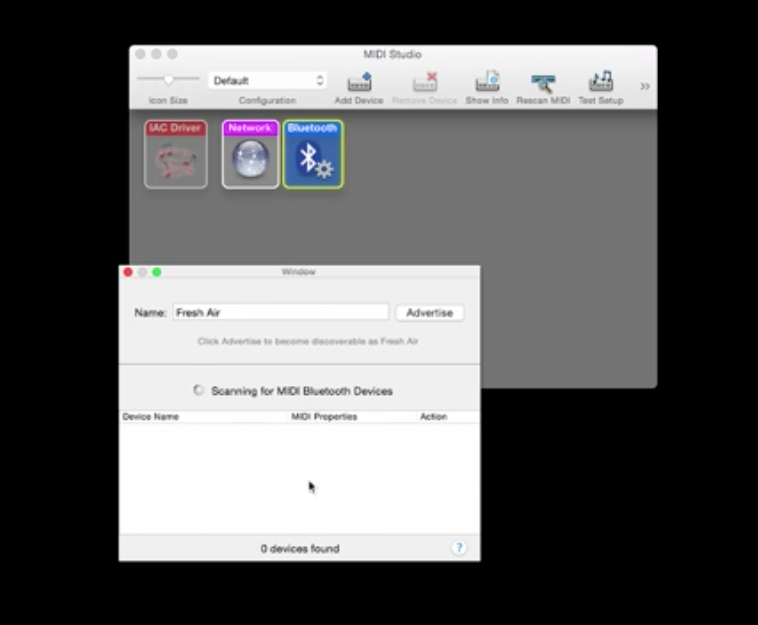Select the Bluetooth device icon

pyautogui.click(x=313, y=154)
